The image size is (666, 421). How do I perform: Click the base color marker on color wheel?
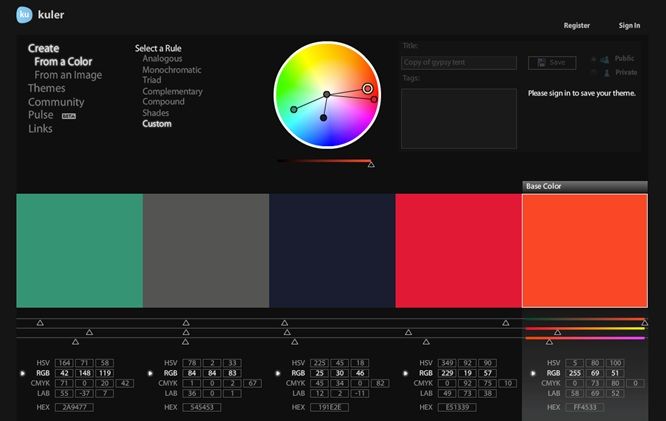pyautogui.click(x=368, y=89)
